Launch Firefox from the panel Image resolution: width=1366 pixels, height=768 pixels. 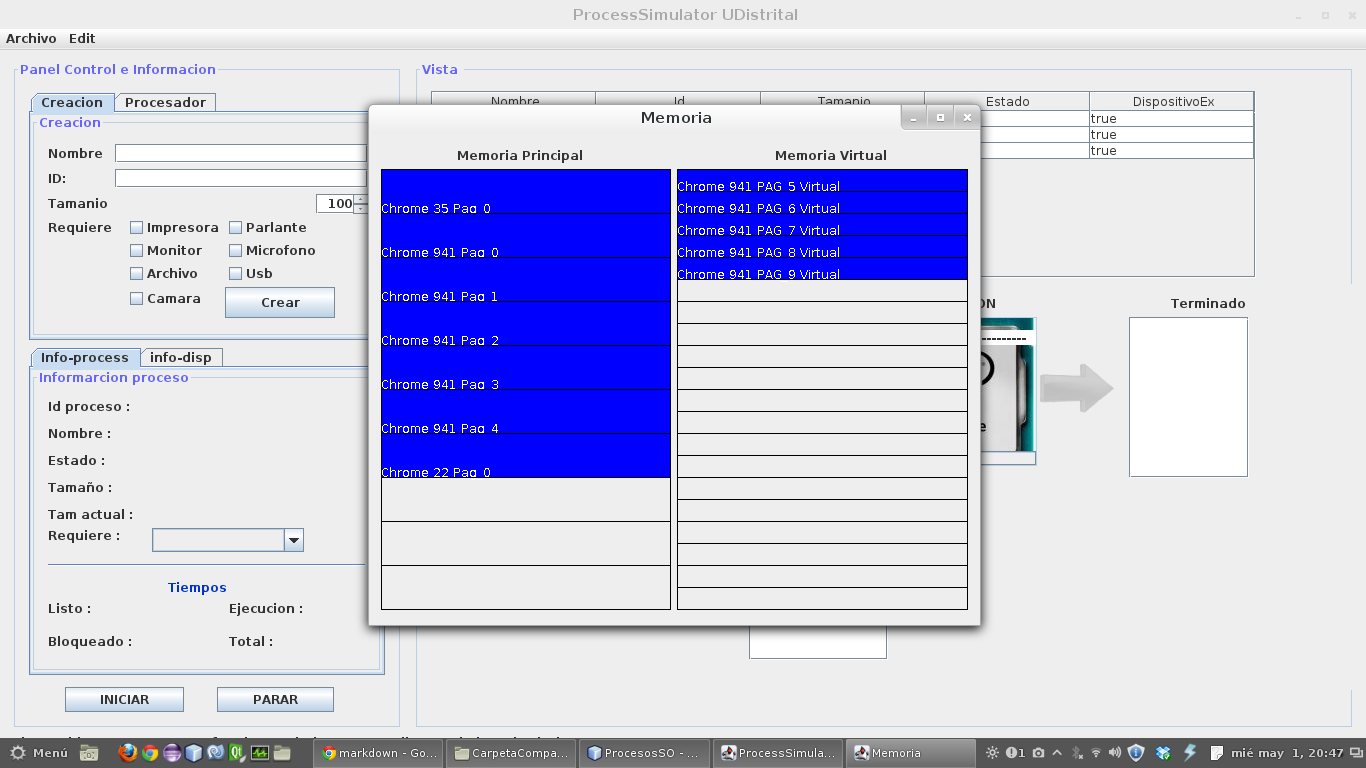pos(127,753)
